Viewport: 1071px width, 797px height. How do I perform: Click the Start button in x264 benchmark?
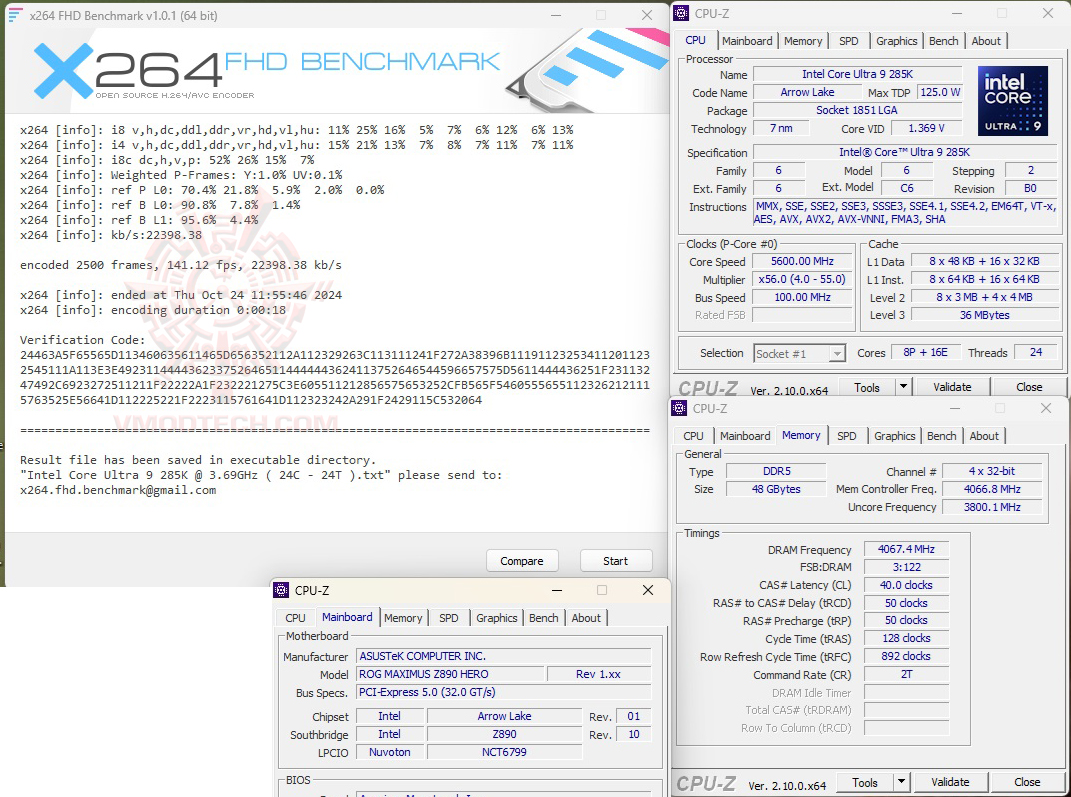point(615,561)
